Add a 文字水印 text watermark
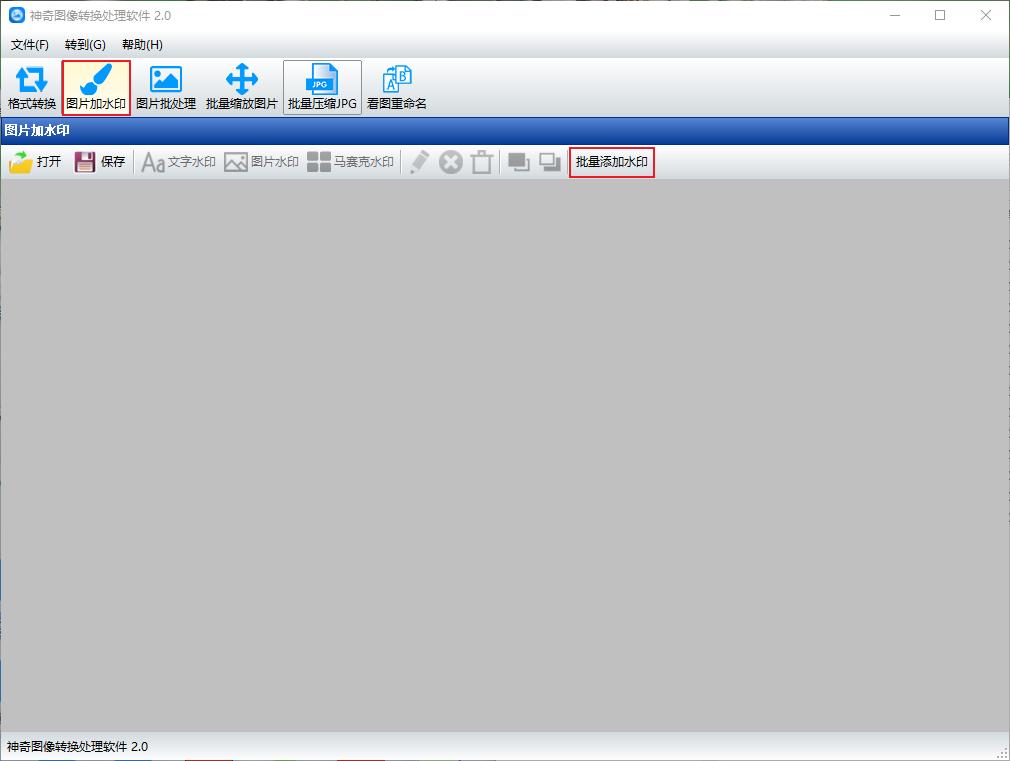This screenshot has height=761, width=1010. coord(178,162)
